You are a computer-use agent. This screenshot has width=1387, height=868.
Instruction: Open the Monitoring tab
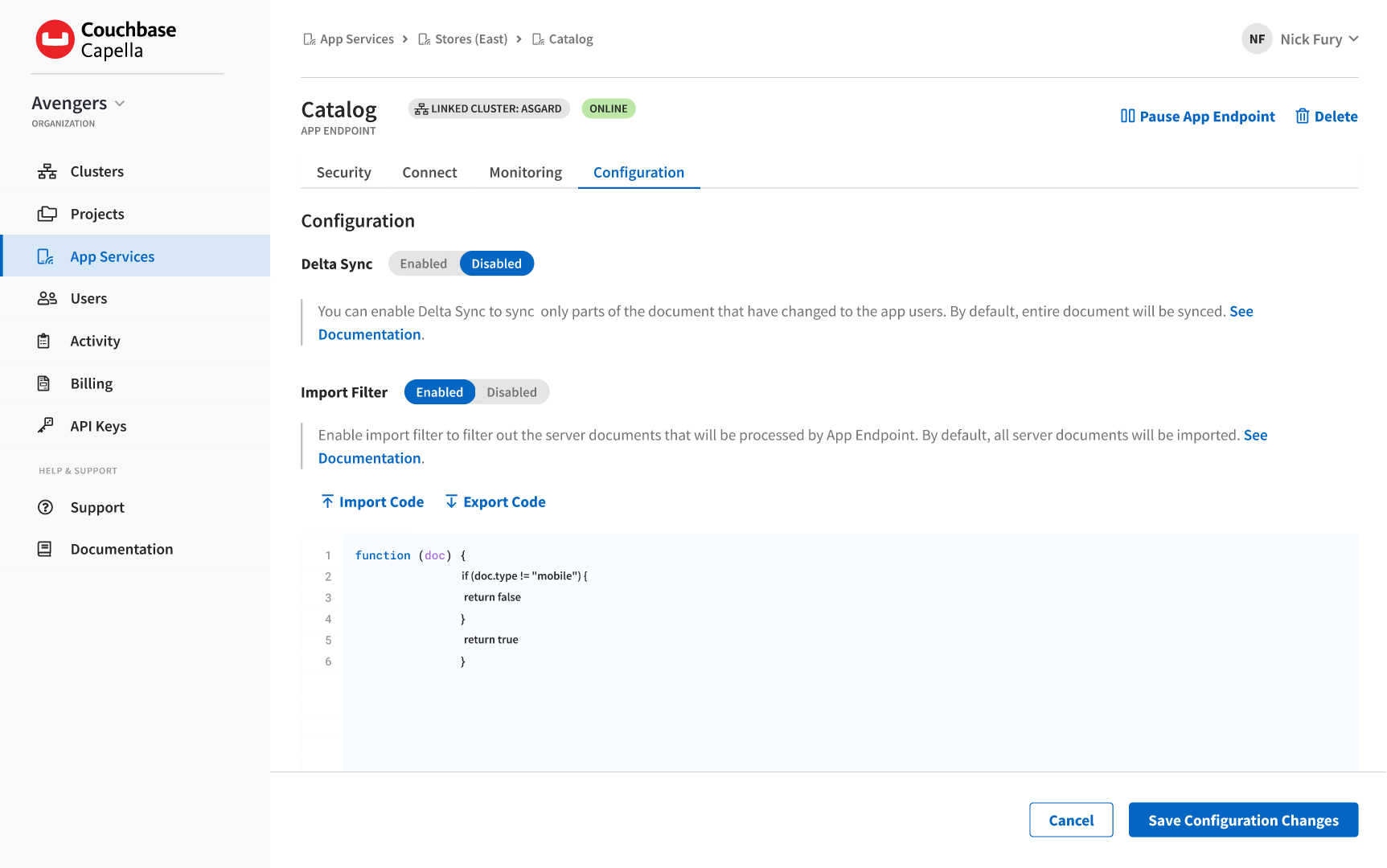pos(525,172)
